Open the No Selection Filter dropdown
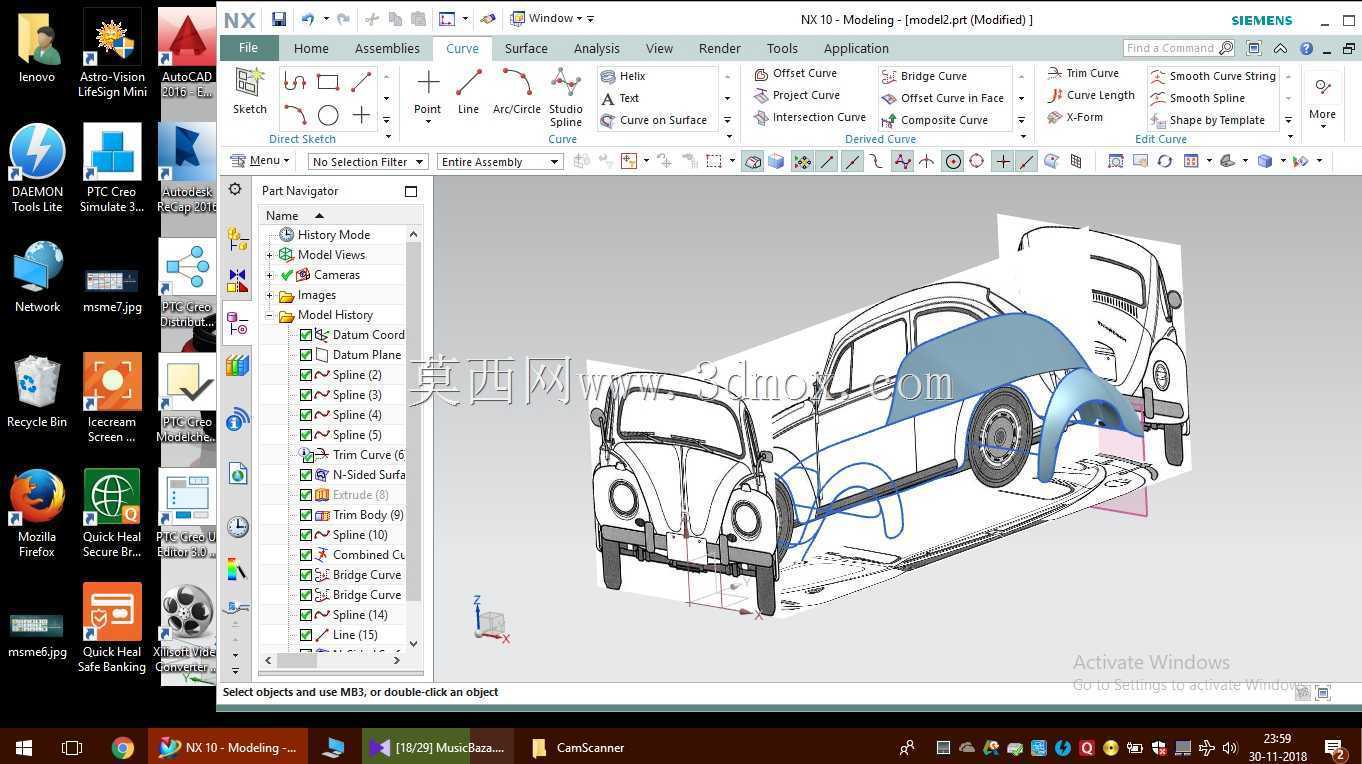Image resolution: width=1362 pixels, height=764 pixels. tap(368, 162)
